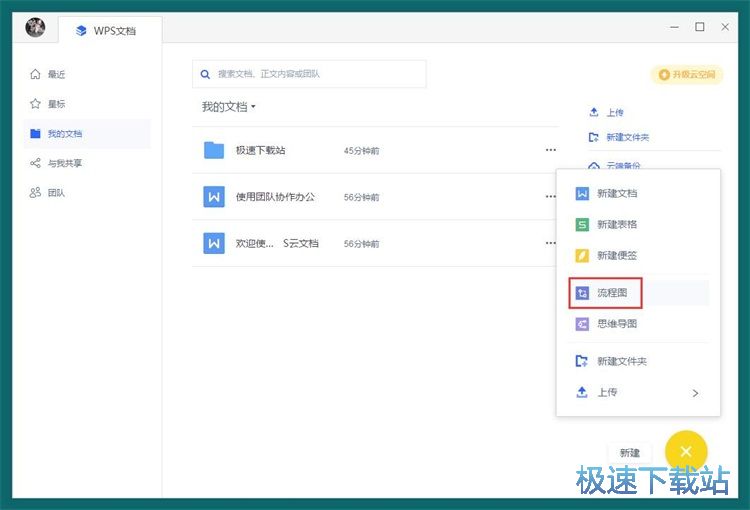Click the purple 思维导图 mind map icon
Viewport: 750px width, 510px height.
(x=582, y=324)
